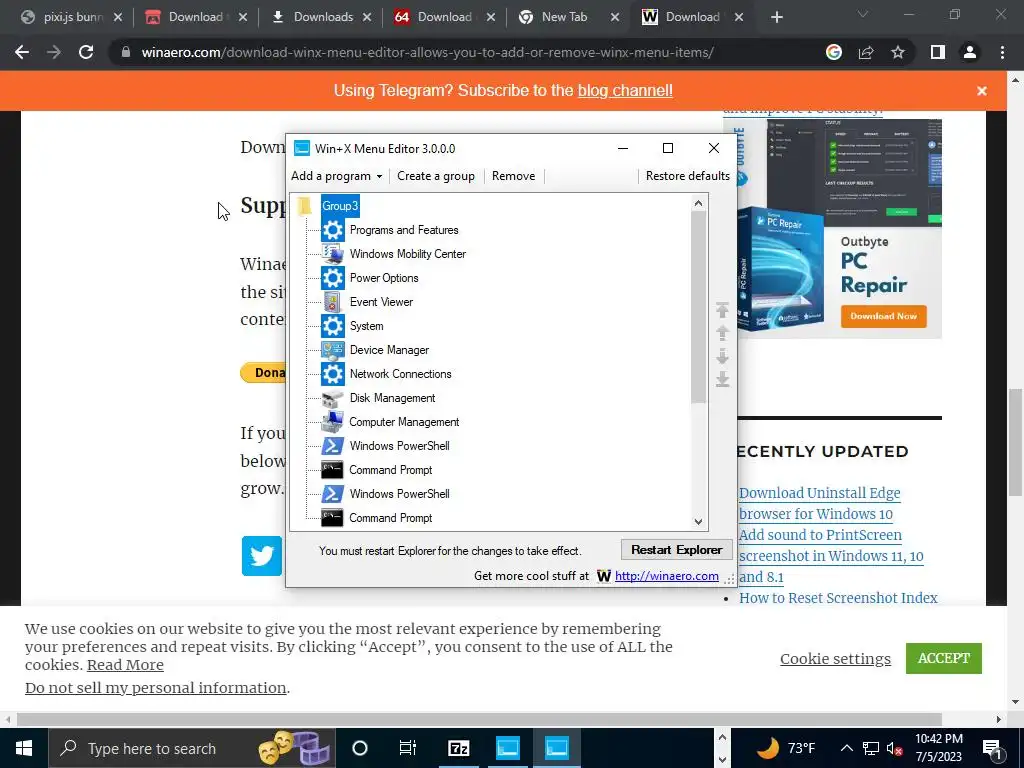This screenshot has height=768, width=1024.
Task: Open the http://winaero.com link
Action: (x=667, y=576)
